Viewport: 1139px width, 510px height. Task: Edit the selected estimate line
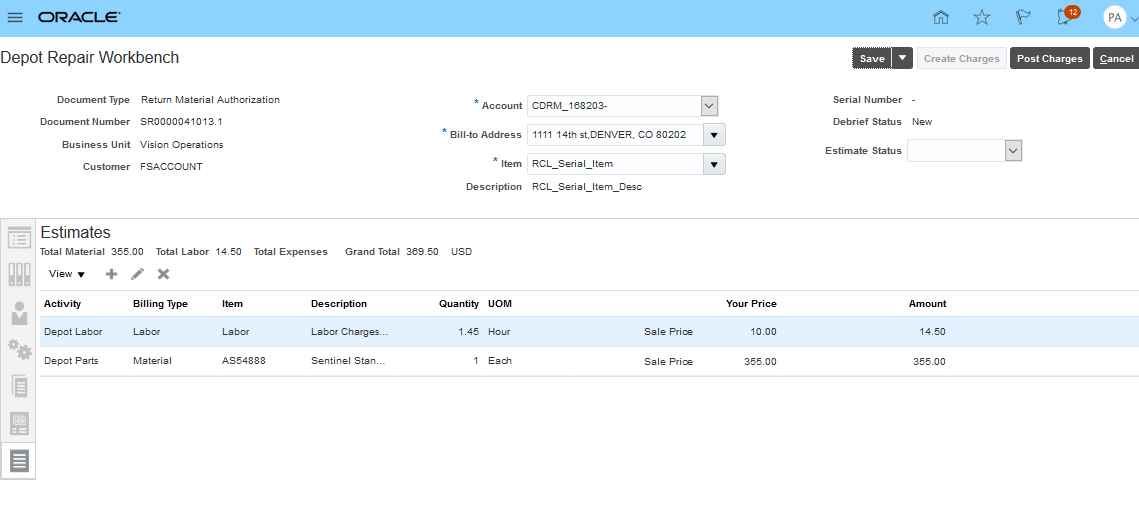click(137, 274)
